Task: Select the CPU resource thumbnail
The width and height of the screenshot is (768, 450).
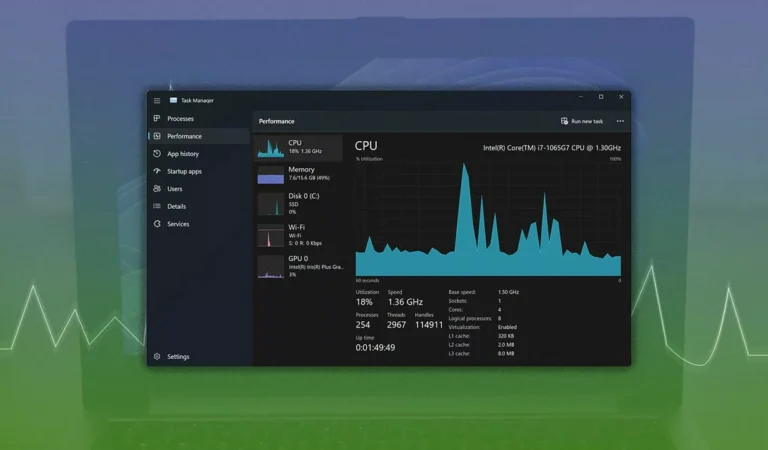Action: tap(270, 147)
